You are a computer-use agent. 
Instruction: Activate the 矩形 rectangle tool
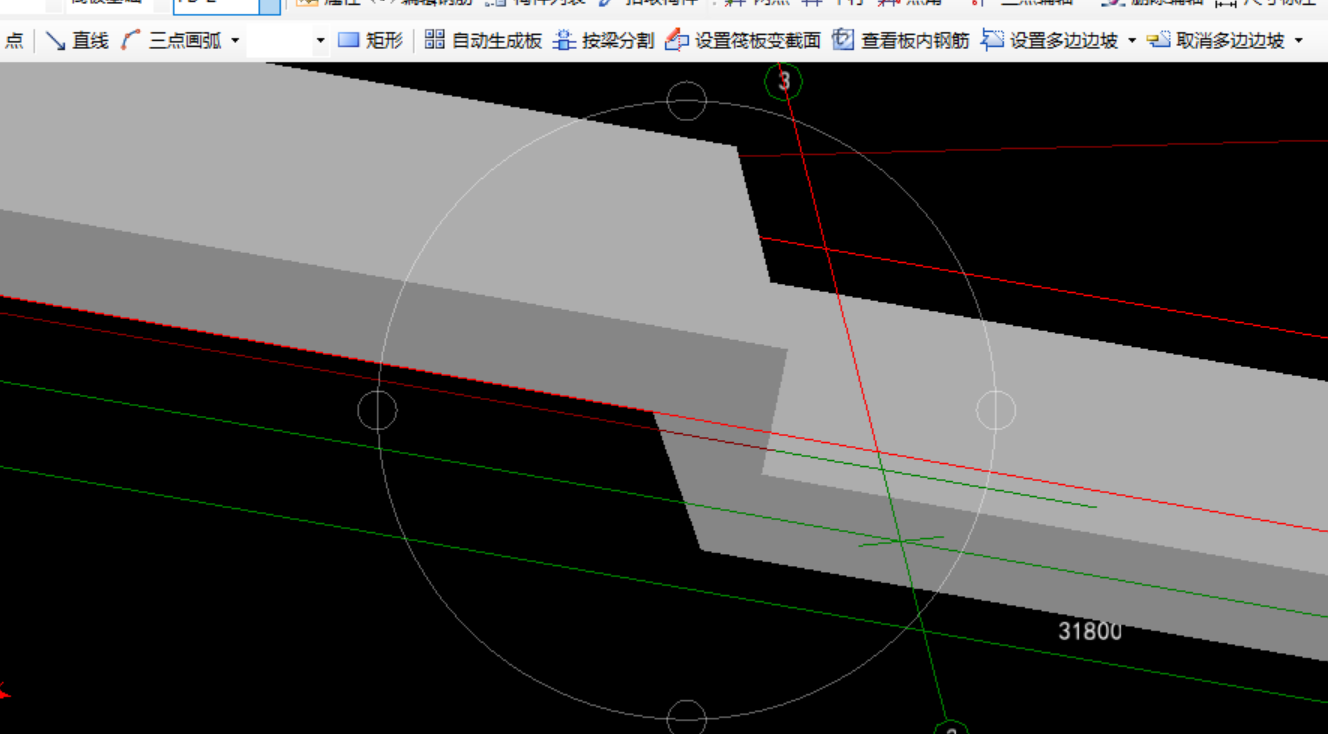[370, 41]
